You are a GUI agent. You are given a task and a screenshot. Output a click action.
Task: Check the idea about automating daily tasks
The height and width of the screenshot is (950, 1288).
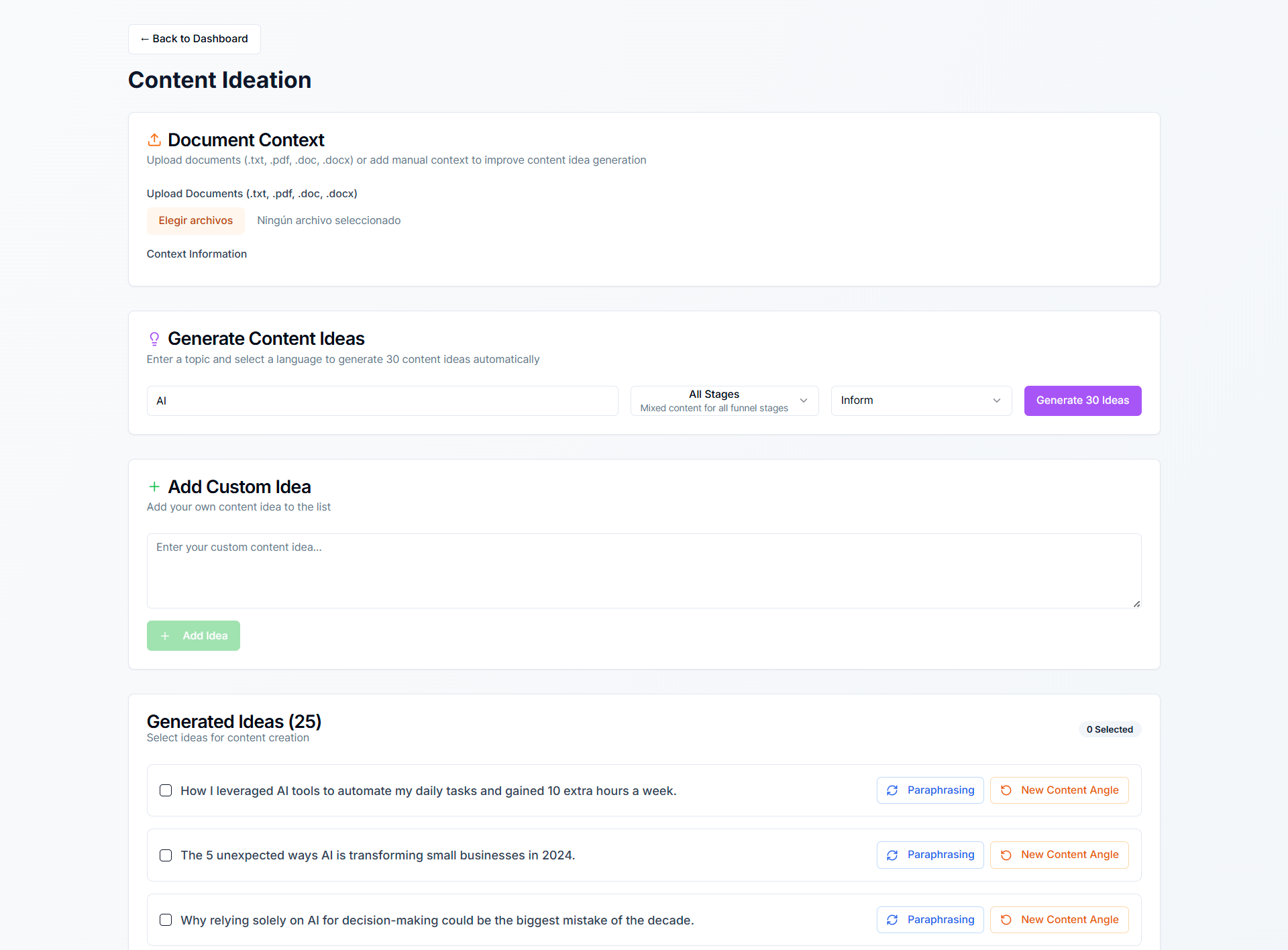[166, 790]
